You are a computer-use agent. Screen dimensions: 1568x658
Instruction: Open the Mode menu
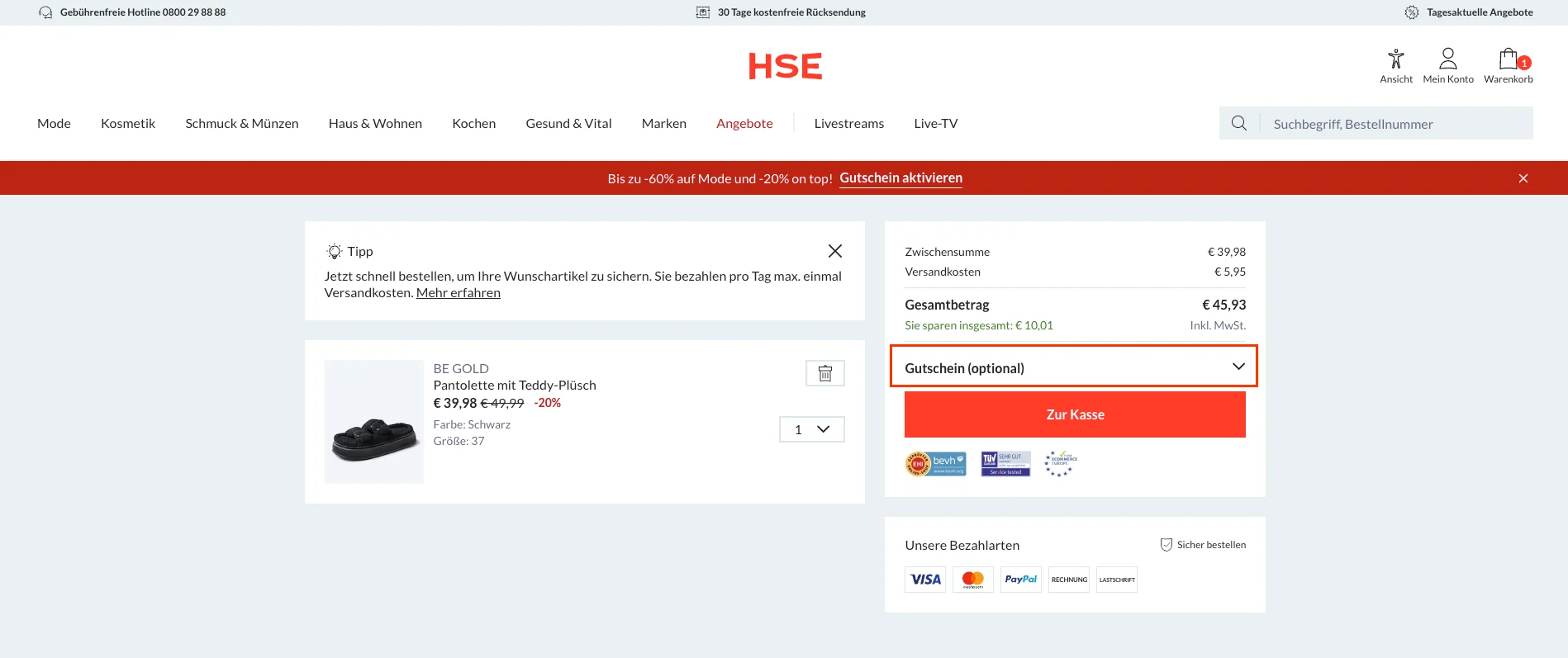click(x=54, y=123)
